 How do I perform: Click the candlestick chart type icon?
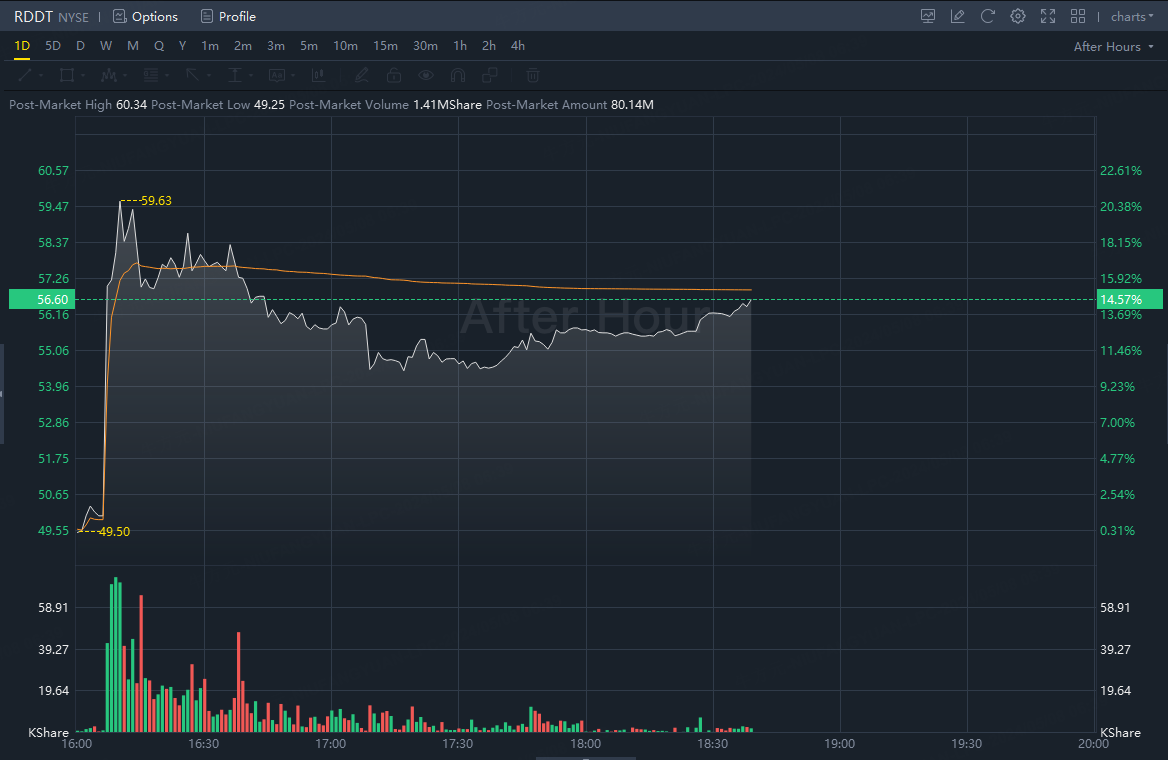319,75
